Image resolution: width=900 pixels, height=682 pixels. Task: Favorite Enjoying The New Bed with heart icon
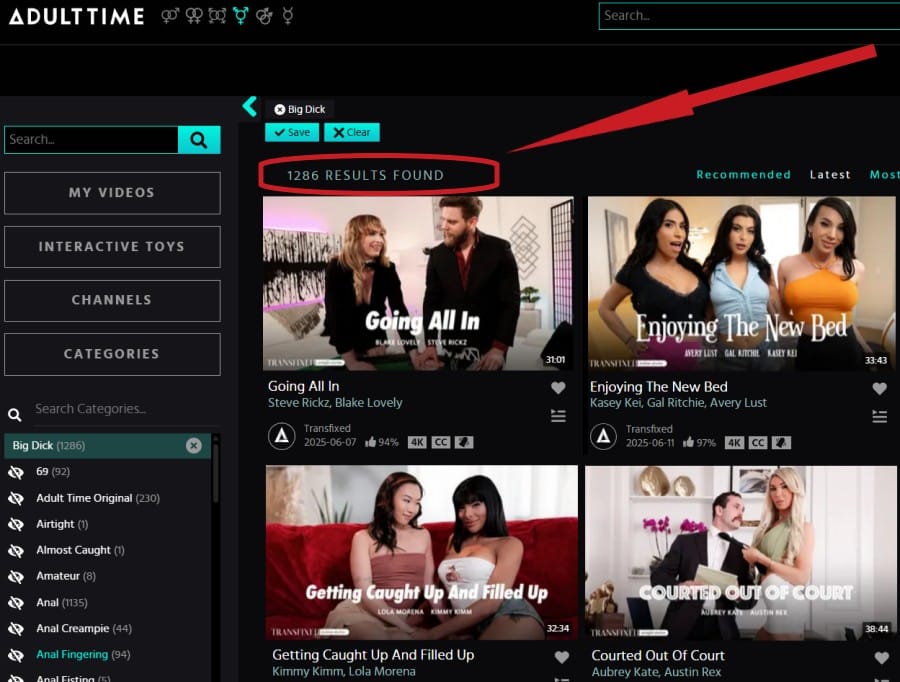(x=879, y=388)
